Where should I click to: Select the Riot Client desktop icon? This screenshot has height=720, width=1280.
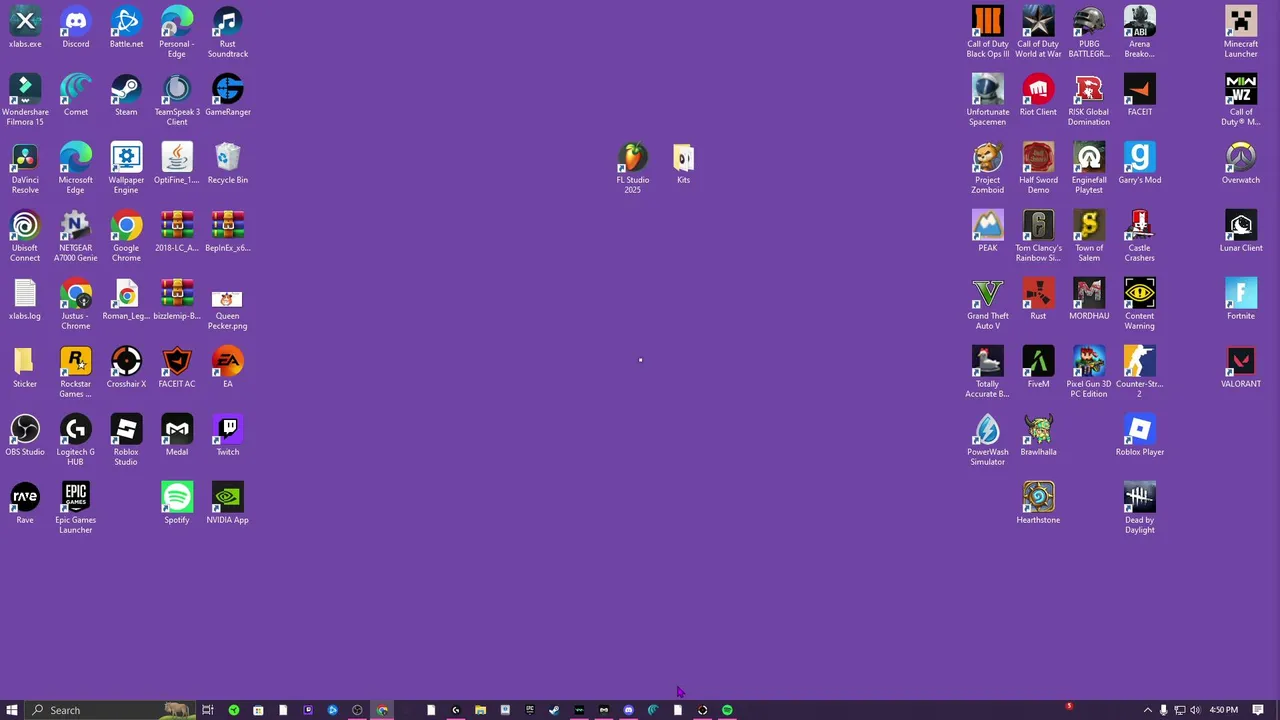tap(1038, 95)
